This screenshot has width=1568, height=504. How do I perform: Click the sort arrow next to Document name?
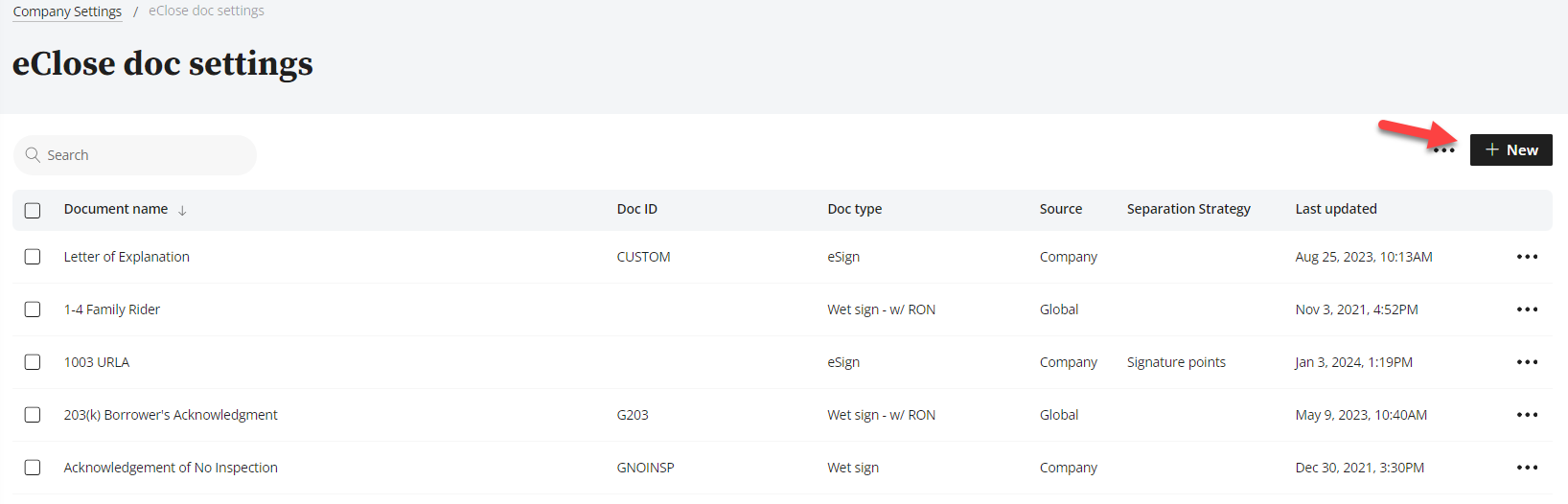tap(182, 210)
